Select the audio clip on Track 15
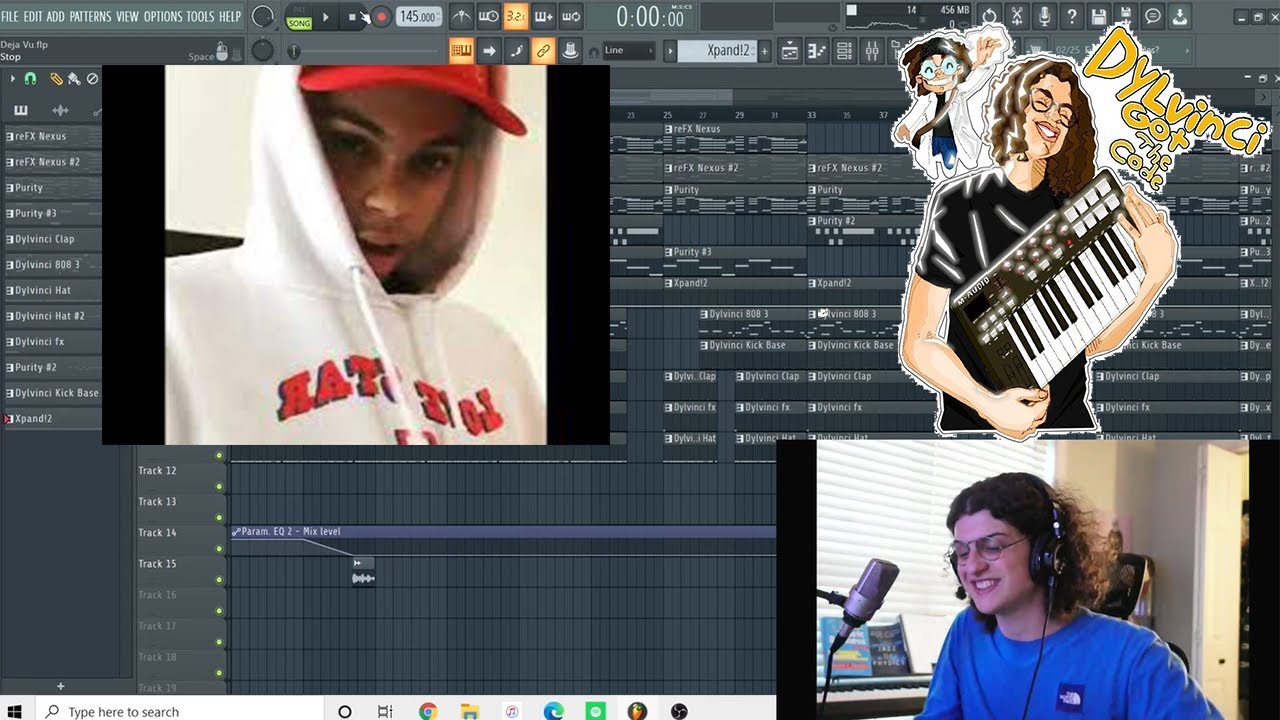 [x=363, y=571]
